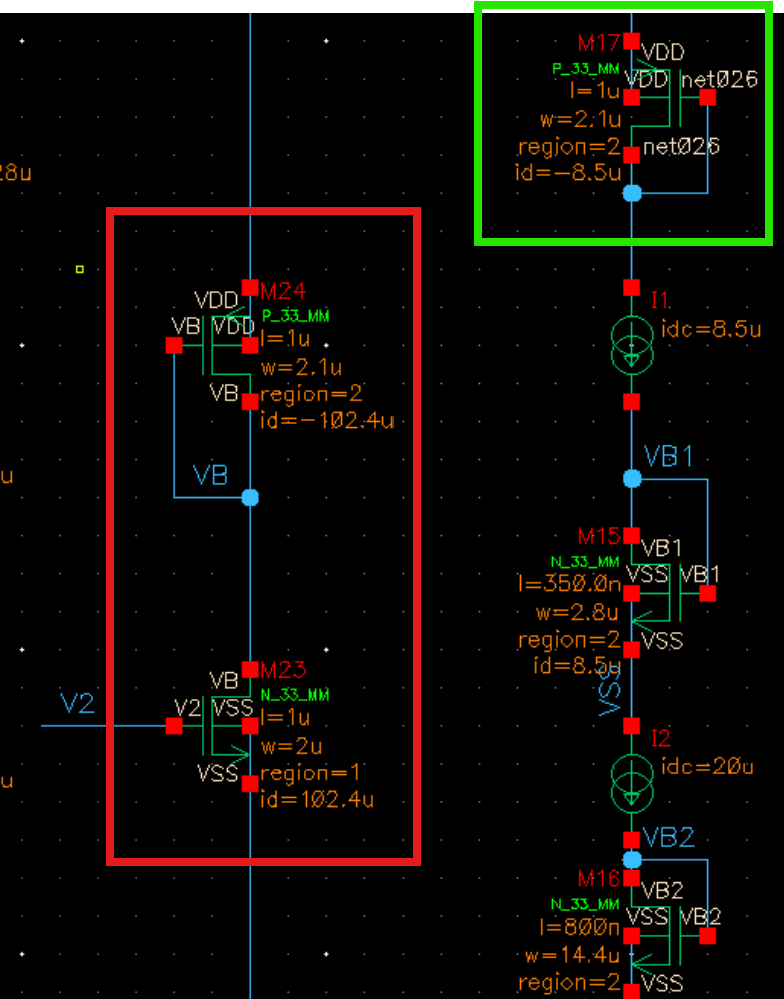Screen dimensions: 784x999
Task: Click the net026 junction dot below M17
Action: [x=632, y=193]
